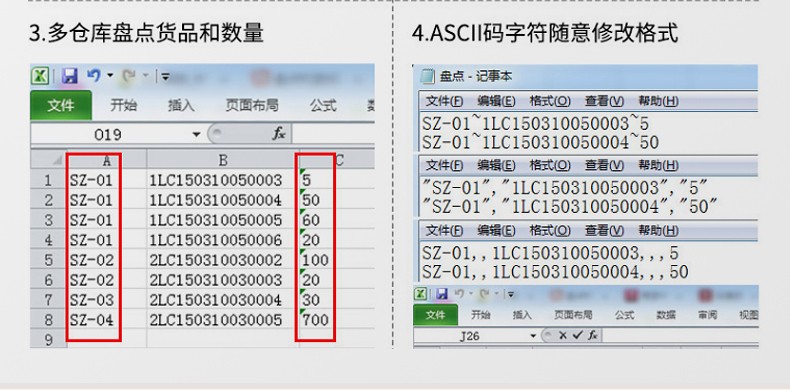790x390 pixels.
Task: Open 编辑(E) menu in middle Notepad window
Action: [496, 165]
